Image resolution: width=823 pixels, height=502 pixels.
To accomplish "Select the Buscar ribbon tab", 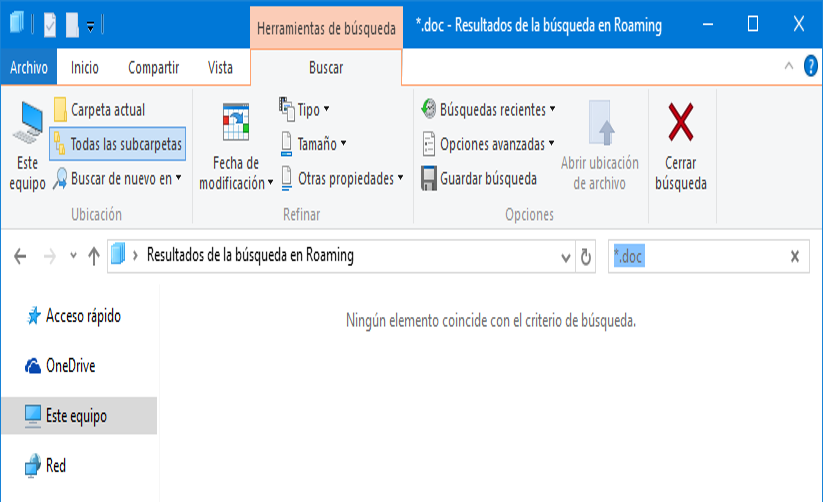I will click(326, 67).
